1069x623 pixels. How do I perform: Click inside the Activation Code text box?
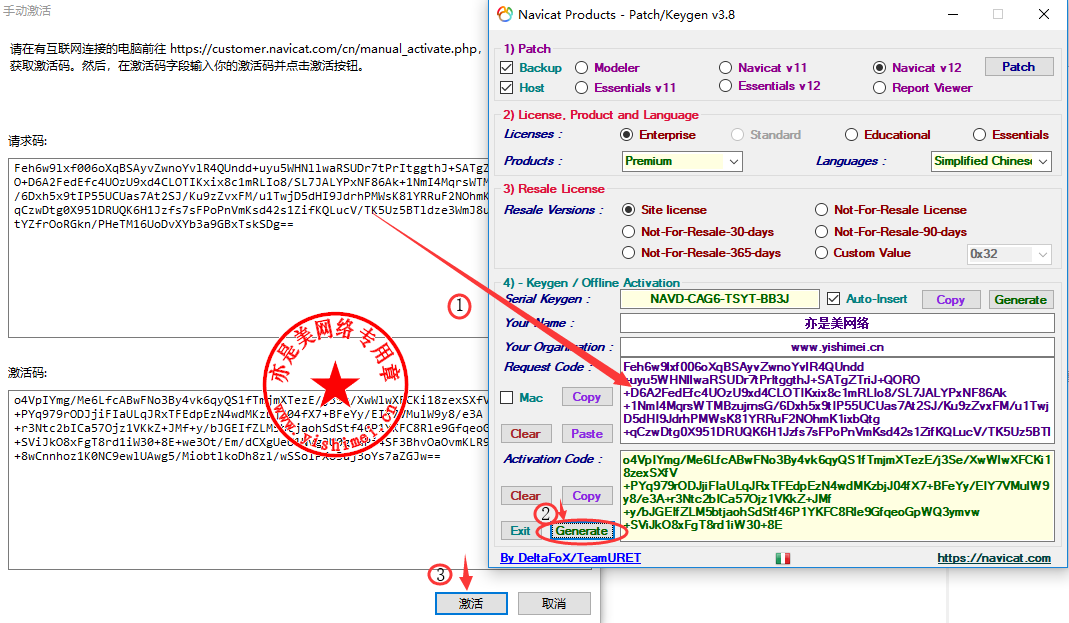click(837, 496)
